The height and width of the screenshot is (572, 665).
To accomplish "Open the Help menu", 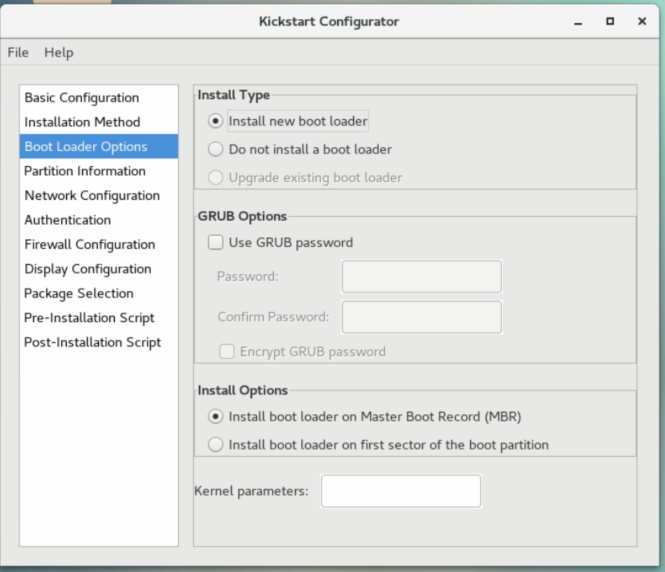I will 59,53.
